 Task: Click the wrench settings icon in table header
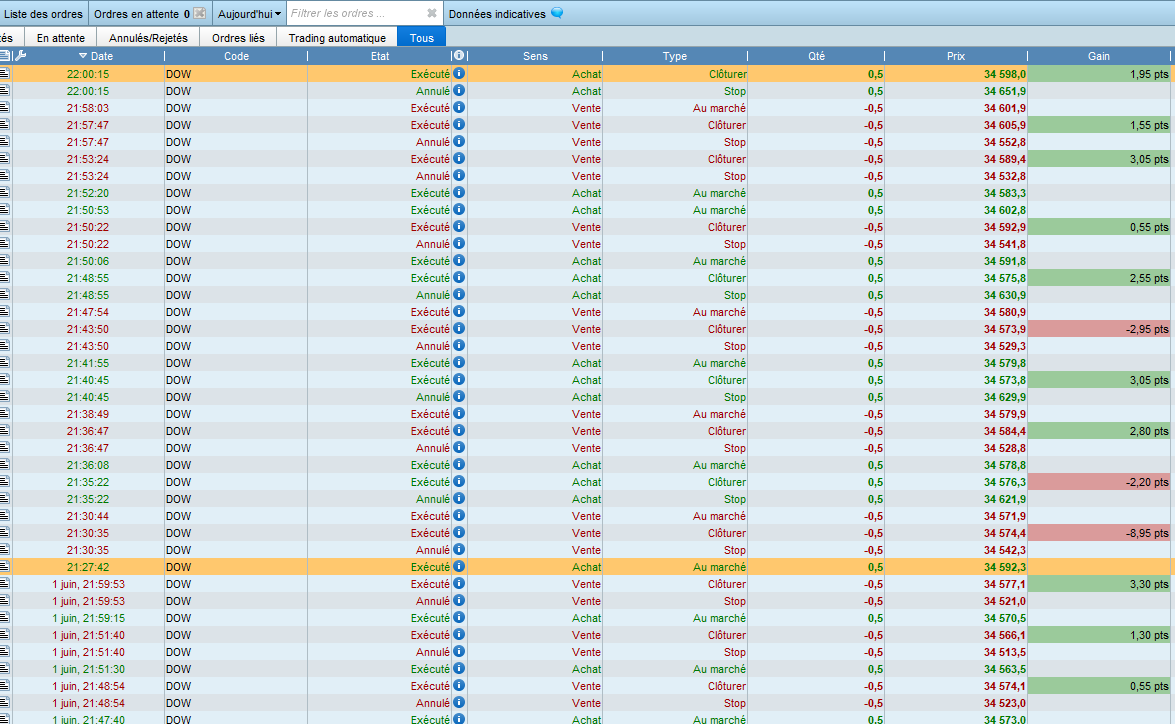pyautogui.click(x=21, y=55)
